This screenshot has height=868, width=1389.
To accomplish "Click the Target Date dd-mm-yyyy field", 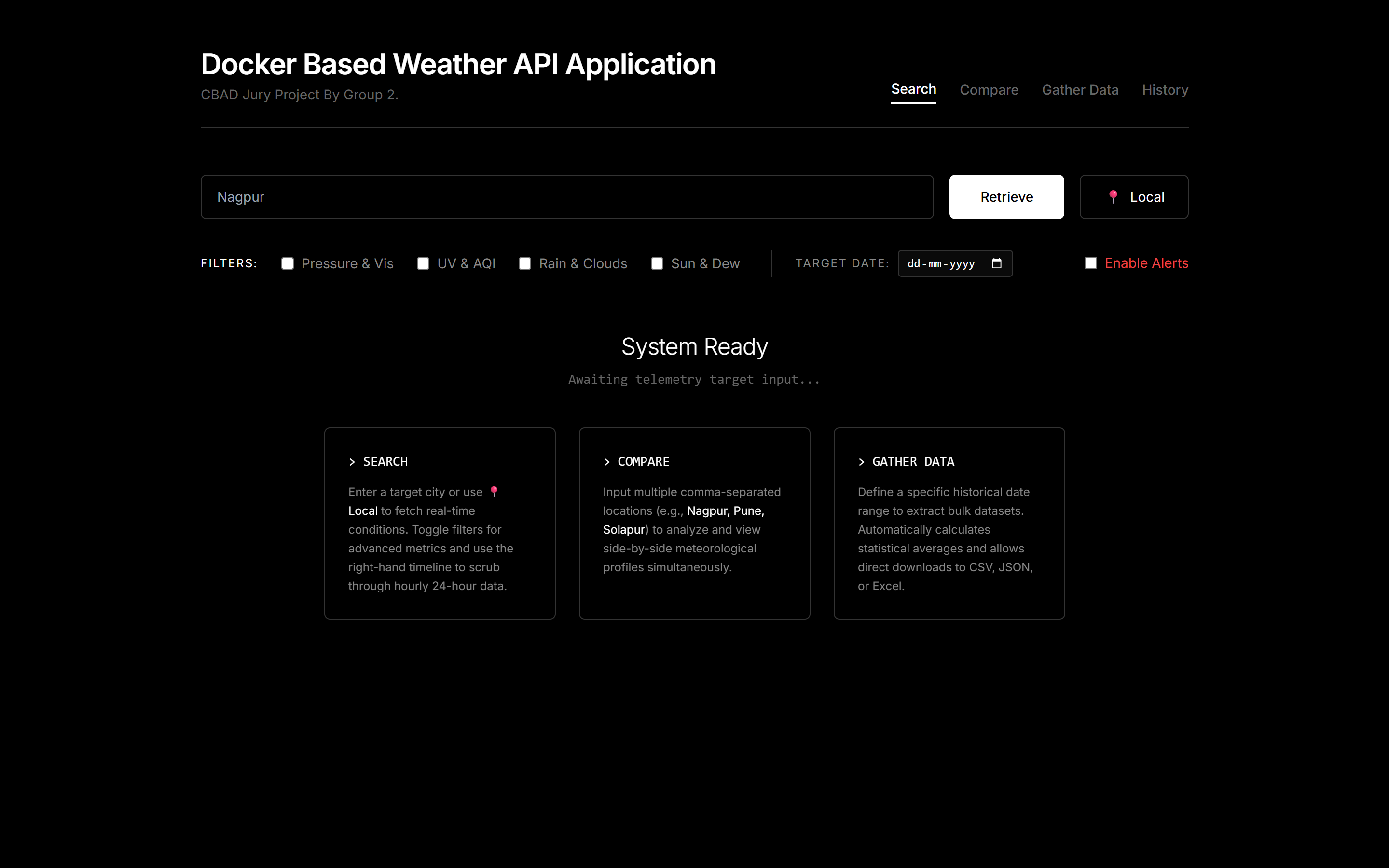I will [x=955, y=263].
